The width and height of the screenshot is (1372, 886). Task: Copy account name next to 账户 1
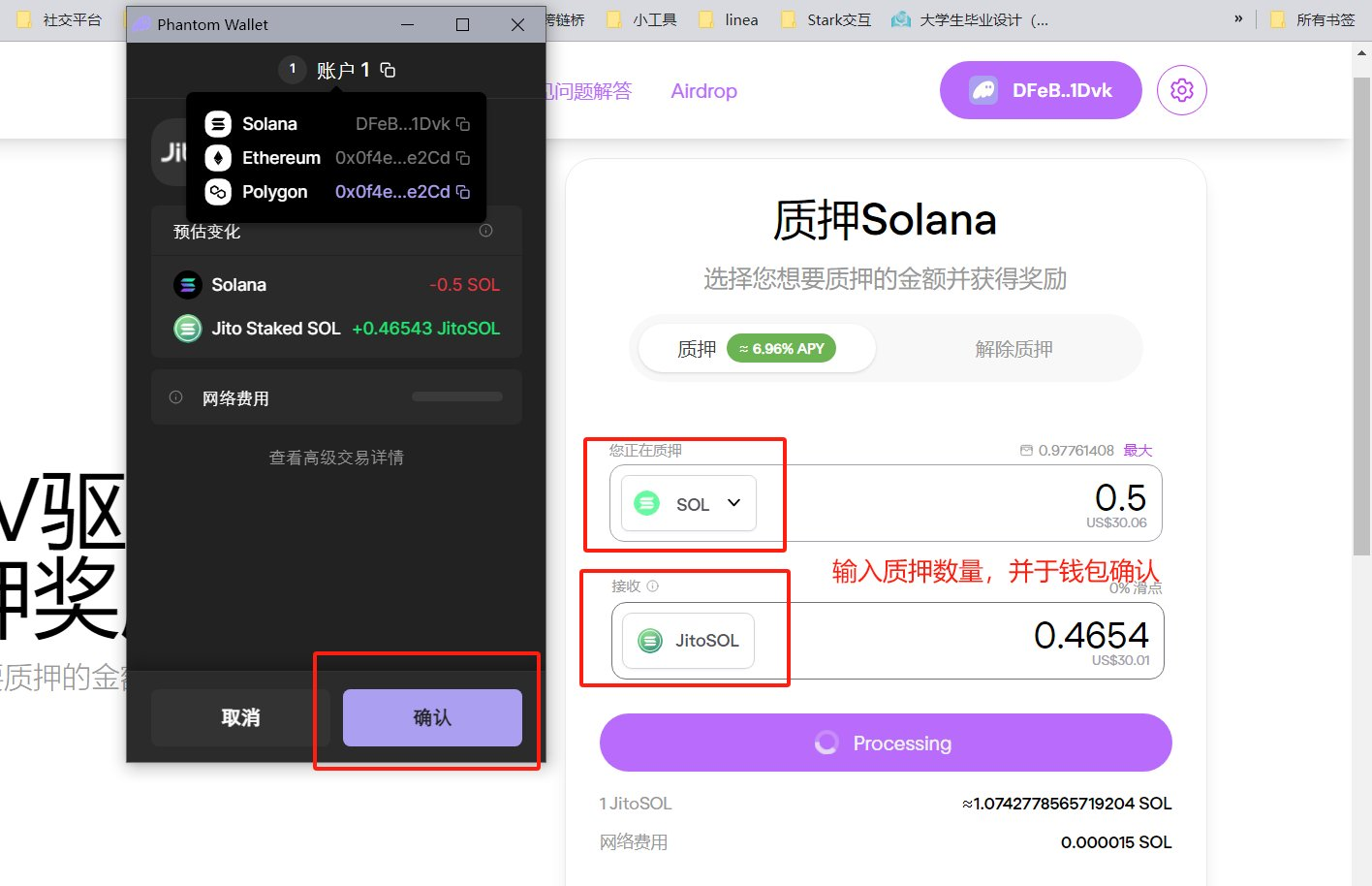(x=388, y=70)
